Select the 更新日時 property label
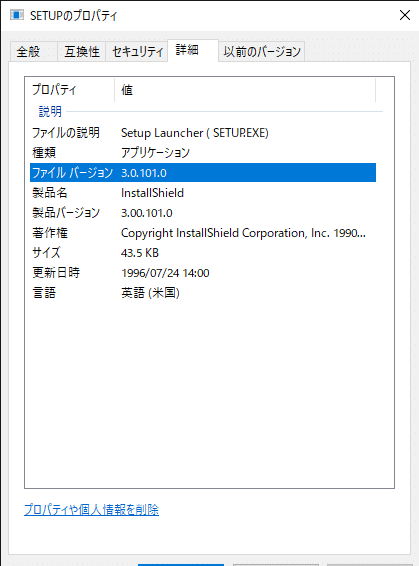419x566 pixels. 56,273
